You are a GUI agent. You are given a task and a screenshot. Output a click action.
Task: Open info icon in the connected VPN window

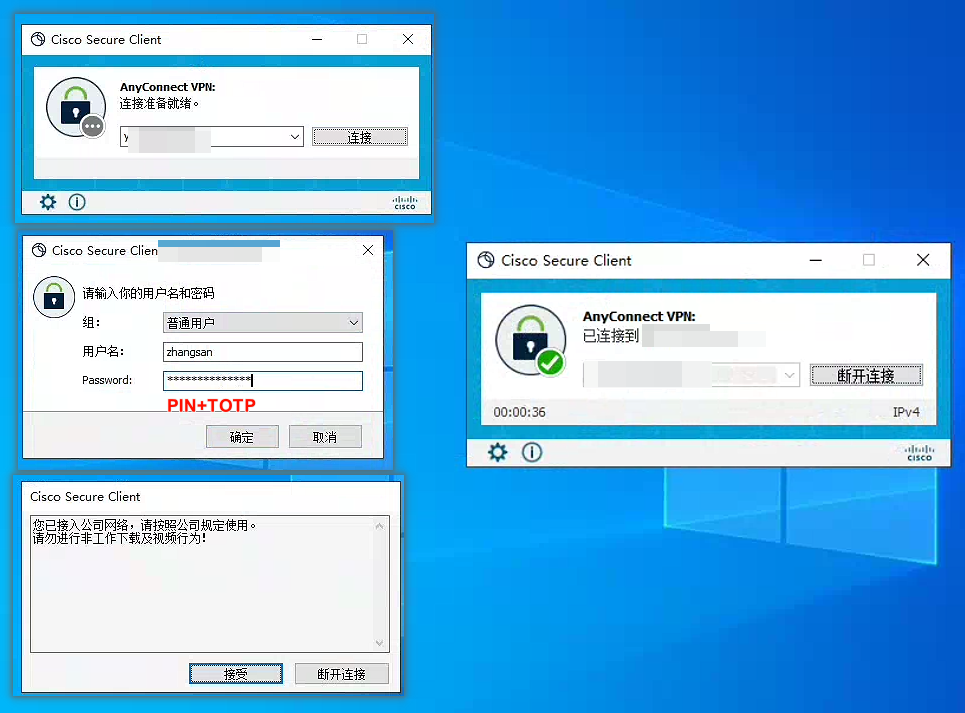532,453
